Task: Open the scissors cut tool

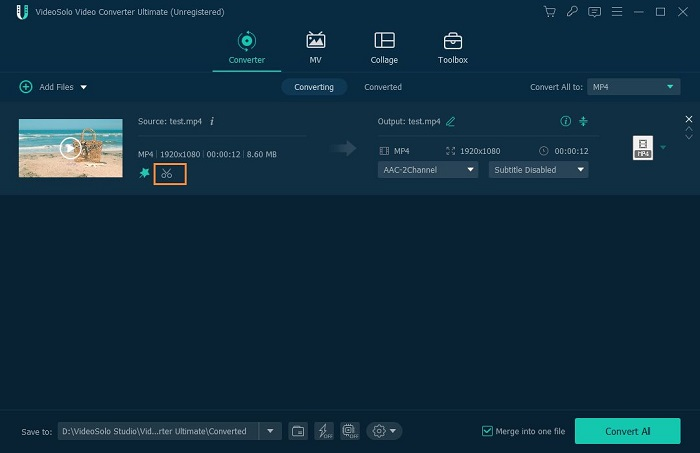Action: click(167, 174)
